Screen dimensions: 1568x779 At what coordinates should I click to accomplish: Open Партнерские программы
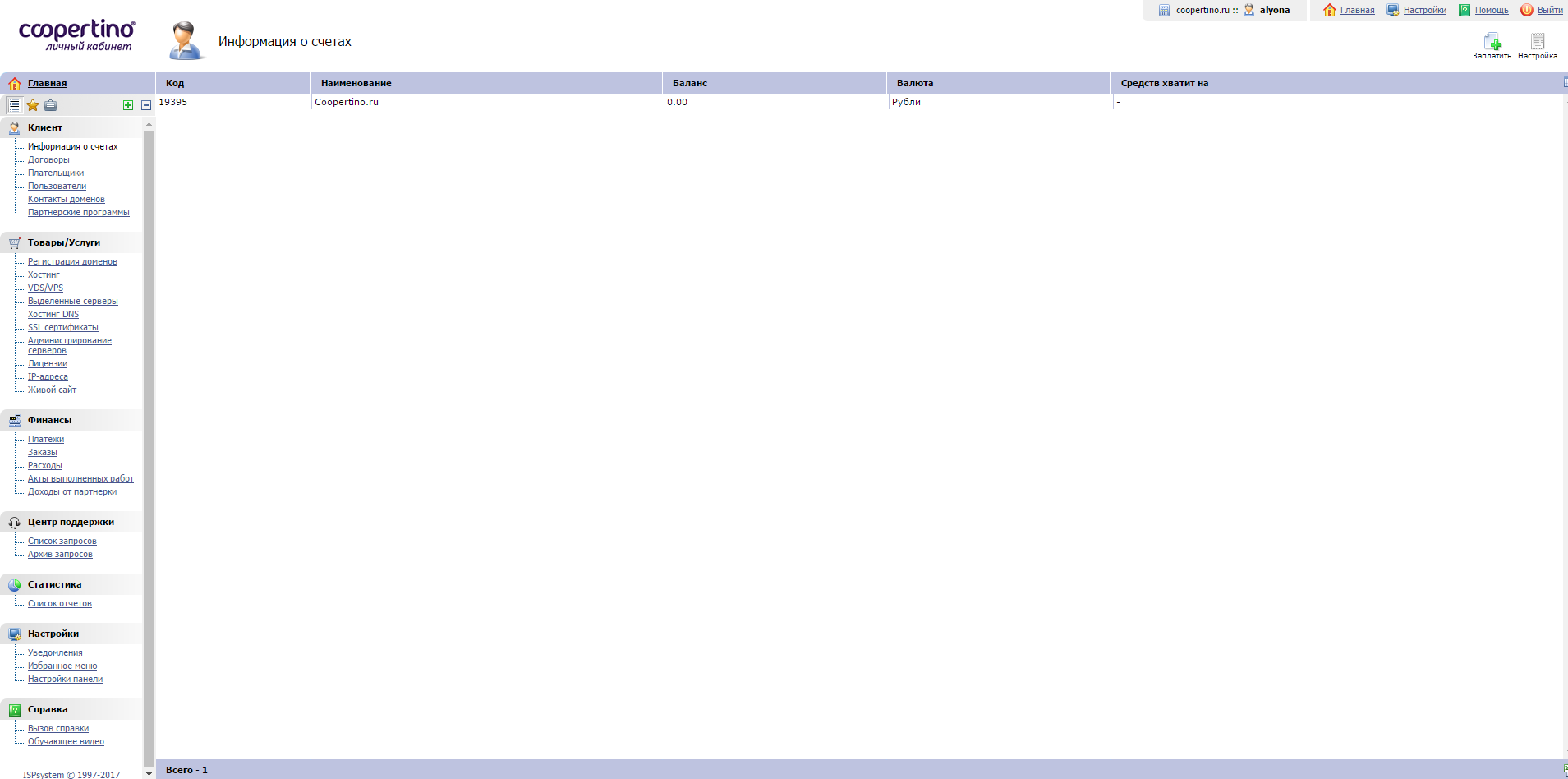pos(79,212)
